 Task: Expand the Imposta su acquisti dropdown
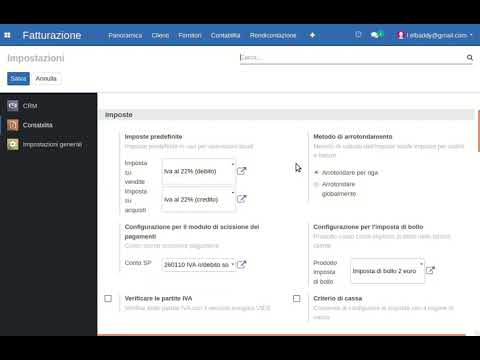[198, 199]
